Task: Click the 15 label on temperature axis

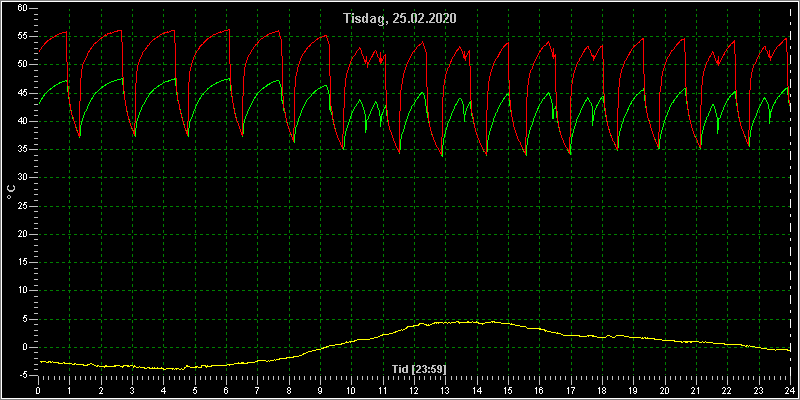Action: pyautogui.click(x=22, y=262)
